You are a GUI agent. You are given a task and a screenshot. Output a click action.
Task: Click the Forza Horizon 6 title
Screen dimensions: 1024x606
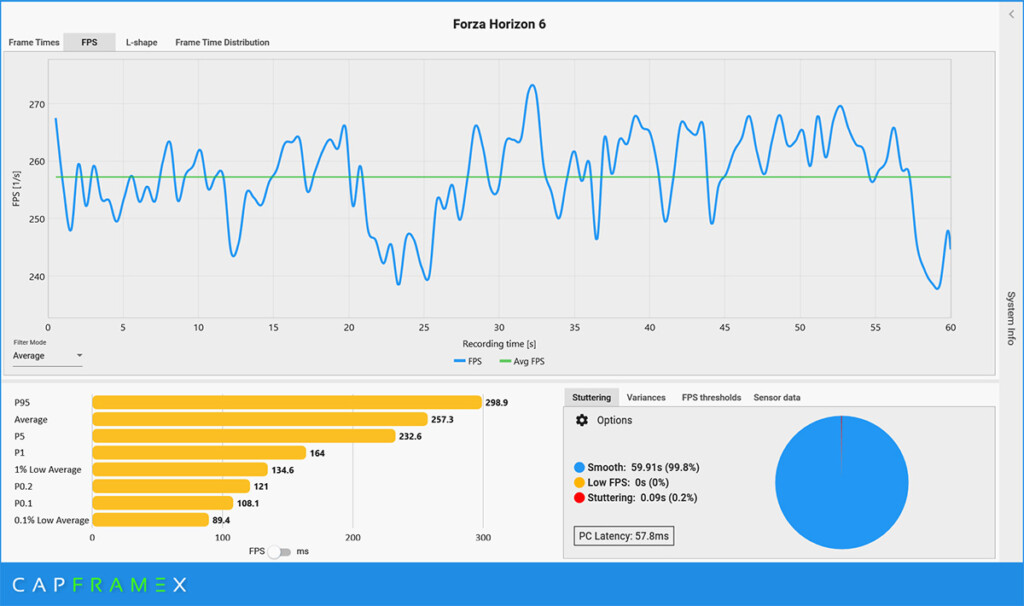499,24
